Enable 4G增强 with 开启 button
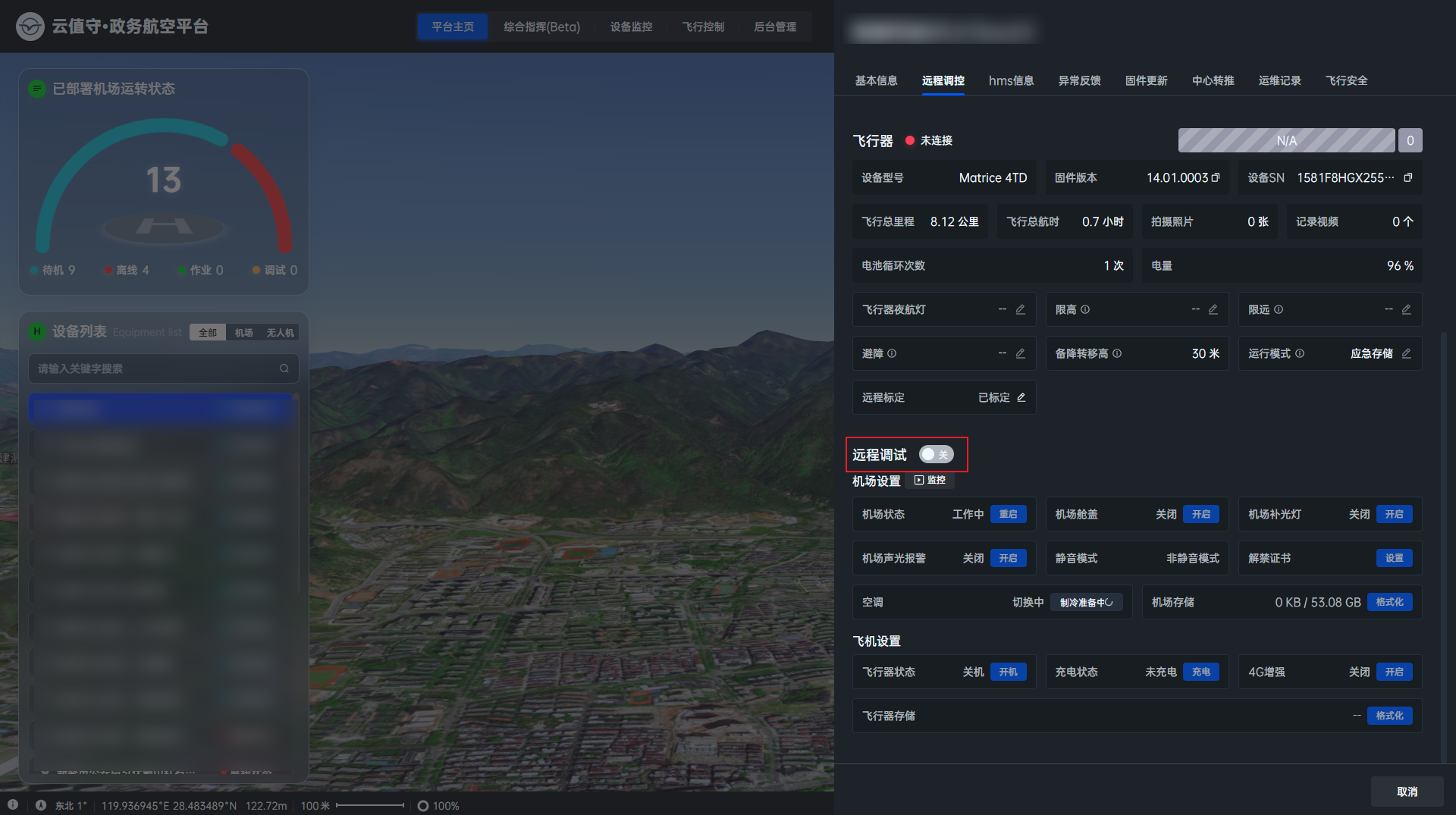 tap(1394, 672)
